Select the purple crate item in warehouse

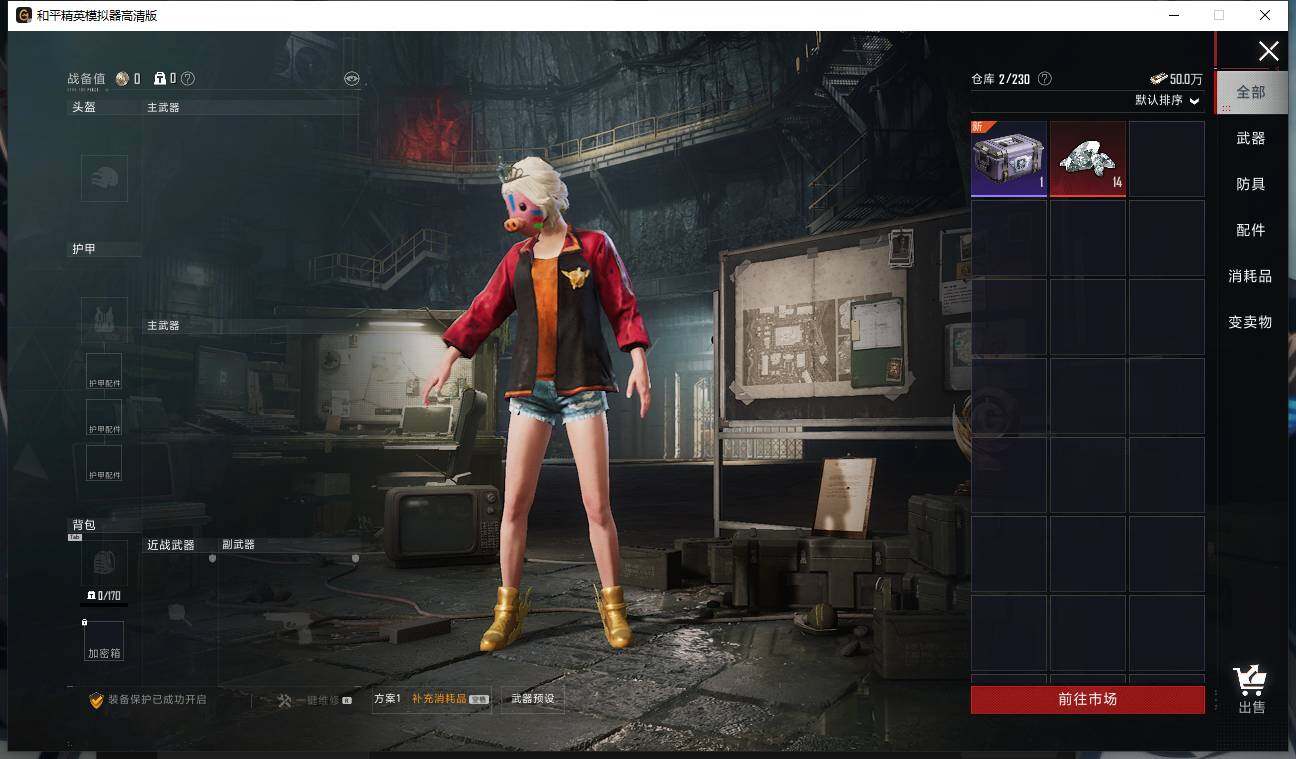(x=1008, y=158)
